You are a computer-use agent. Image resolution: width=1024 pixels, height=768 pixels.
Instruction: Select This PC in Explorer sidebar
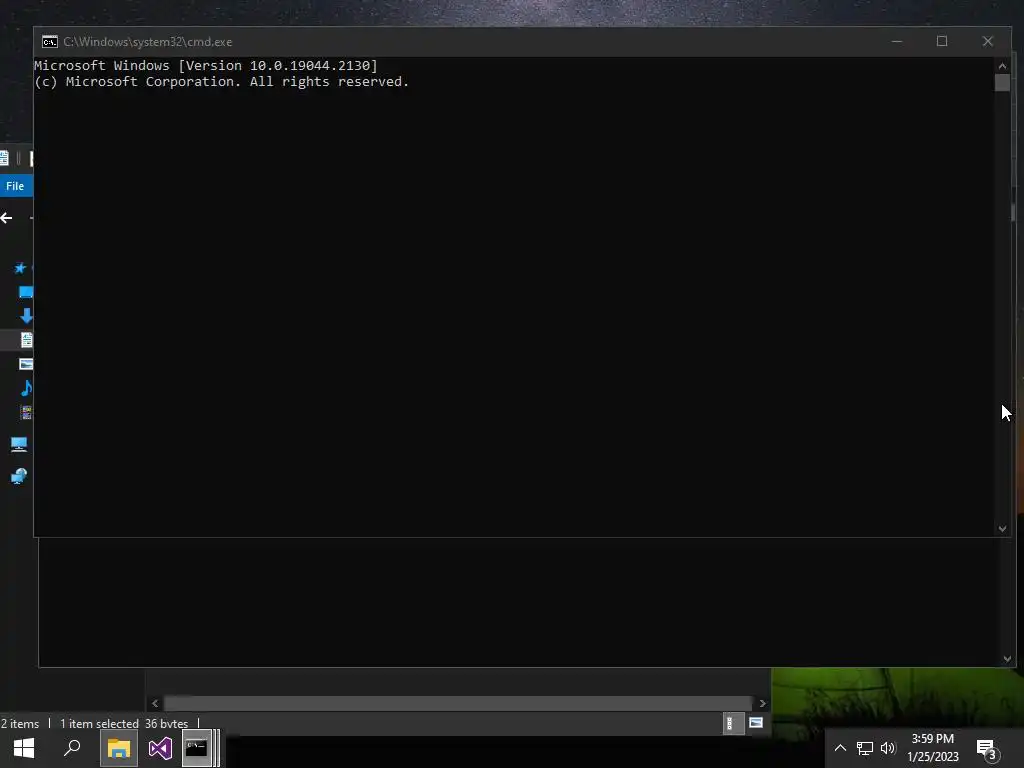19,445
